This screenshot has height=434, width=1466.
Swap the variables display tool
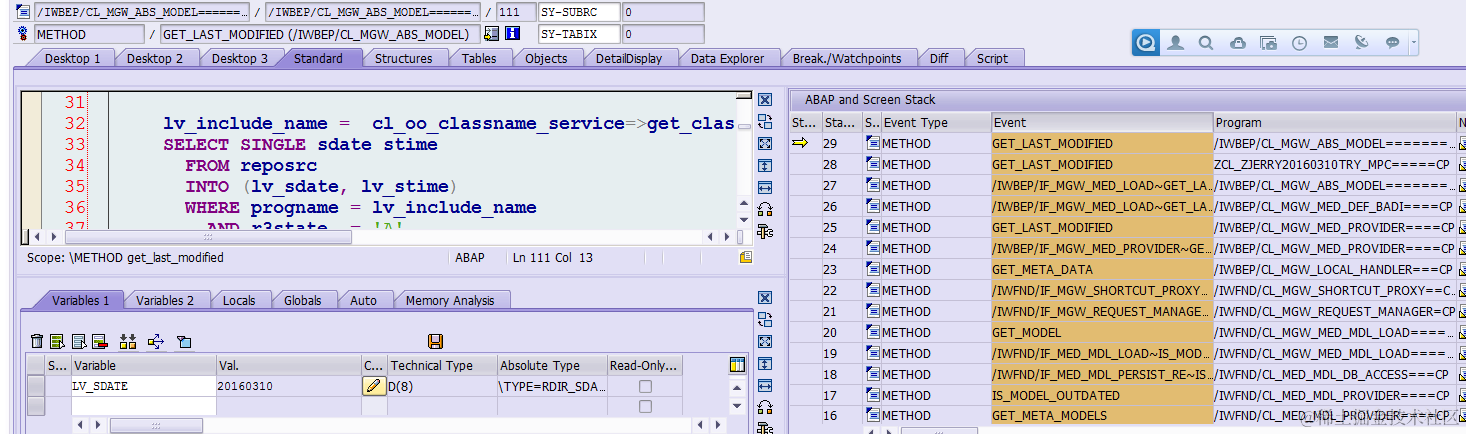(764, 320)
